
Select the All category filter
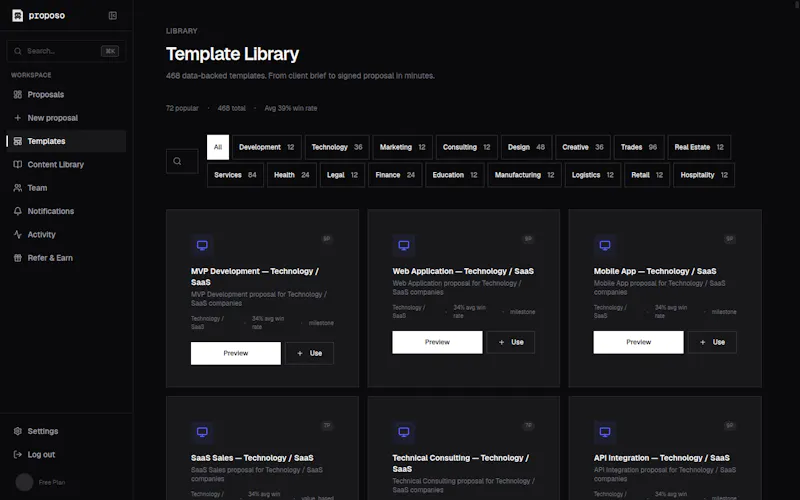pyautogui.click(x=218, y=147)
